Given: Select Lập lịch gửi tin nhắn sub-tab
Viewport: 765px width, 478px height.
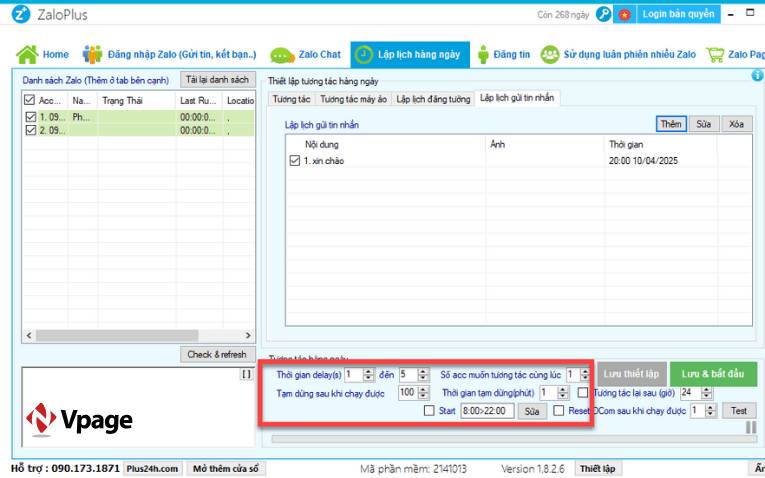Looking at the screenshot, I should click(x=517, y=98).
